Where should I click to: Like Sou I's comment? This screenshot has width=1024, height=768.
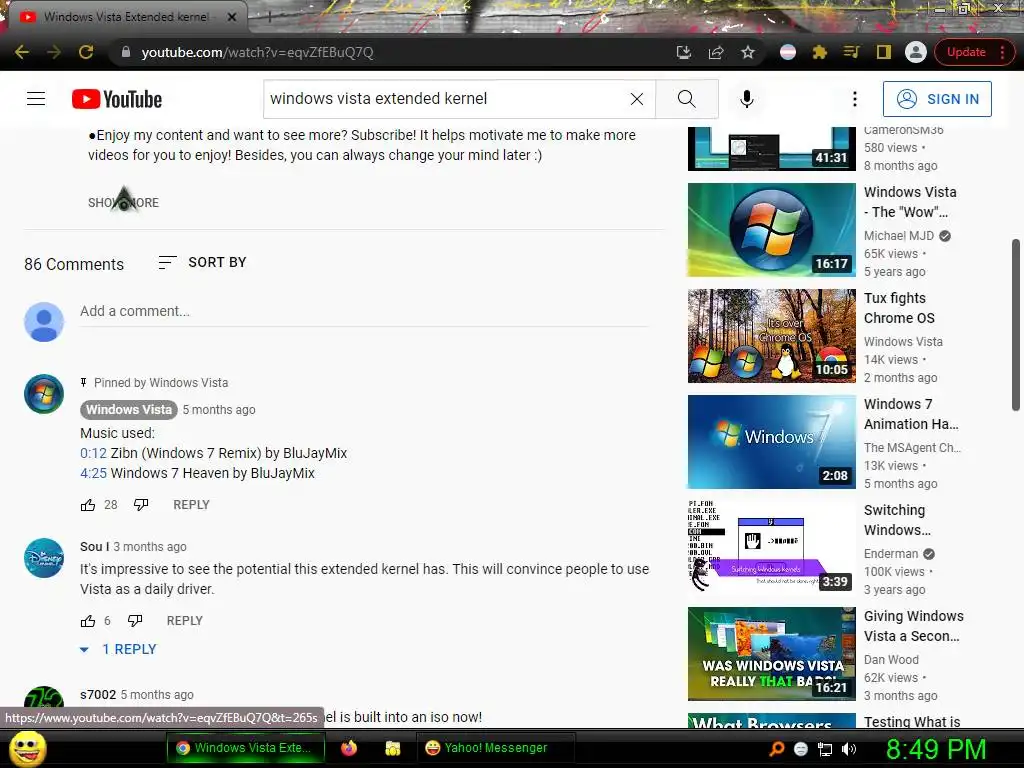(88, 621)
